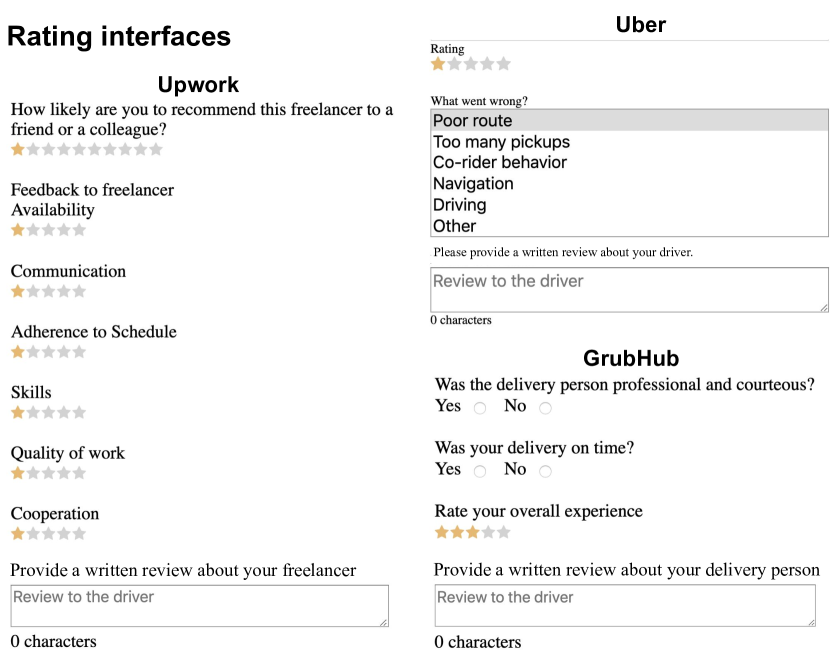The height and width of the screenshot is (656, 830).
Task: Select Yes for professional and courteous
Action: pyautogui.click(x=480, y=408)
